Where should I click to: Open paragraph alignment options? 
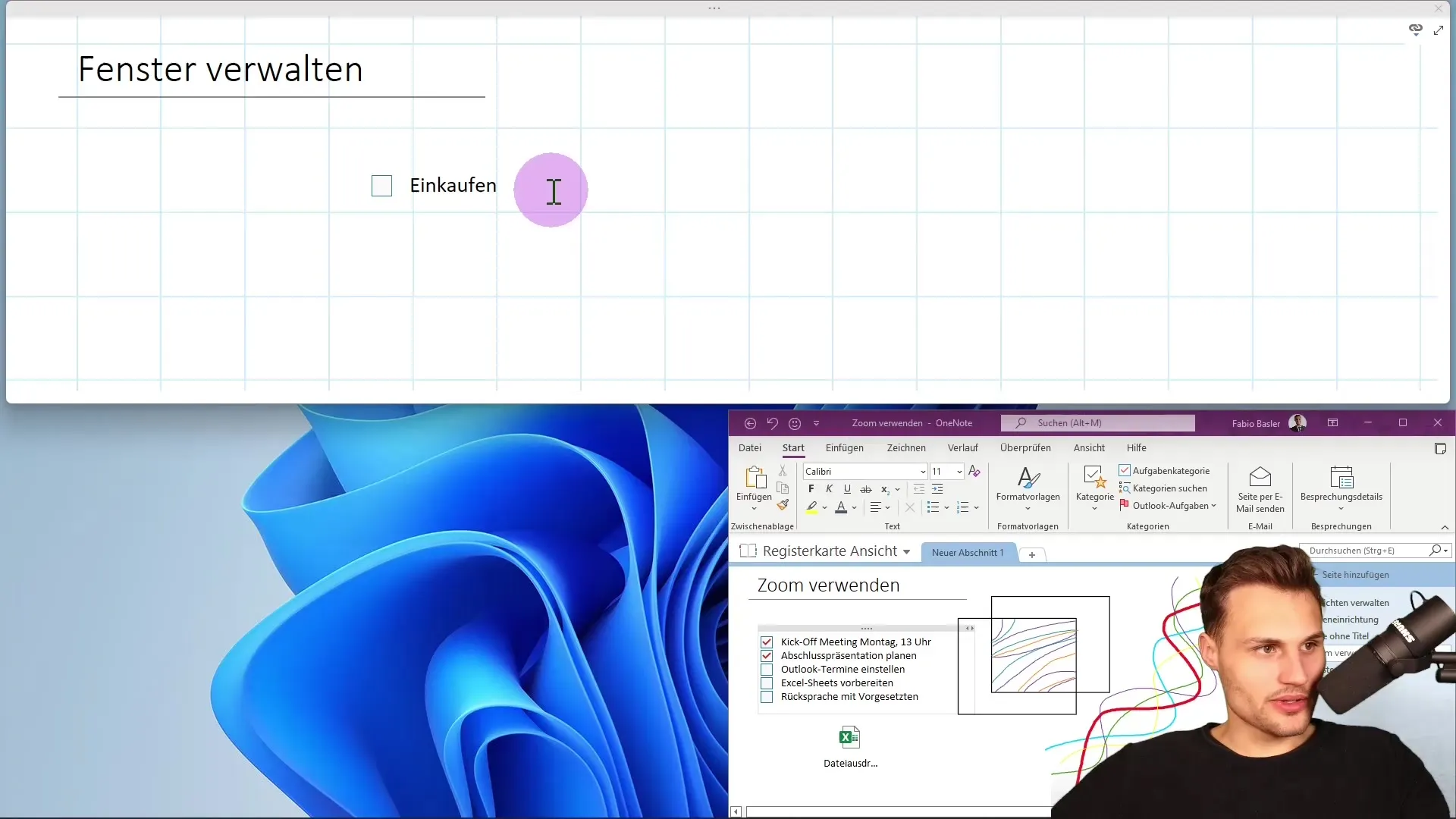880,507
